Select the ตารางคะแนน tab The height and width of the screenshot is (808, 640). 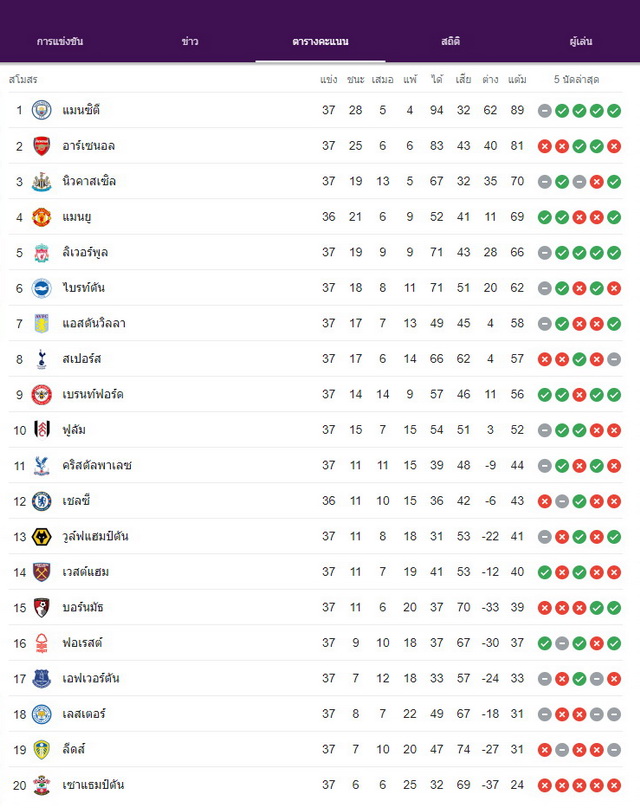(x=320, y=41)
